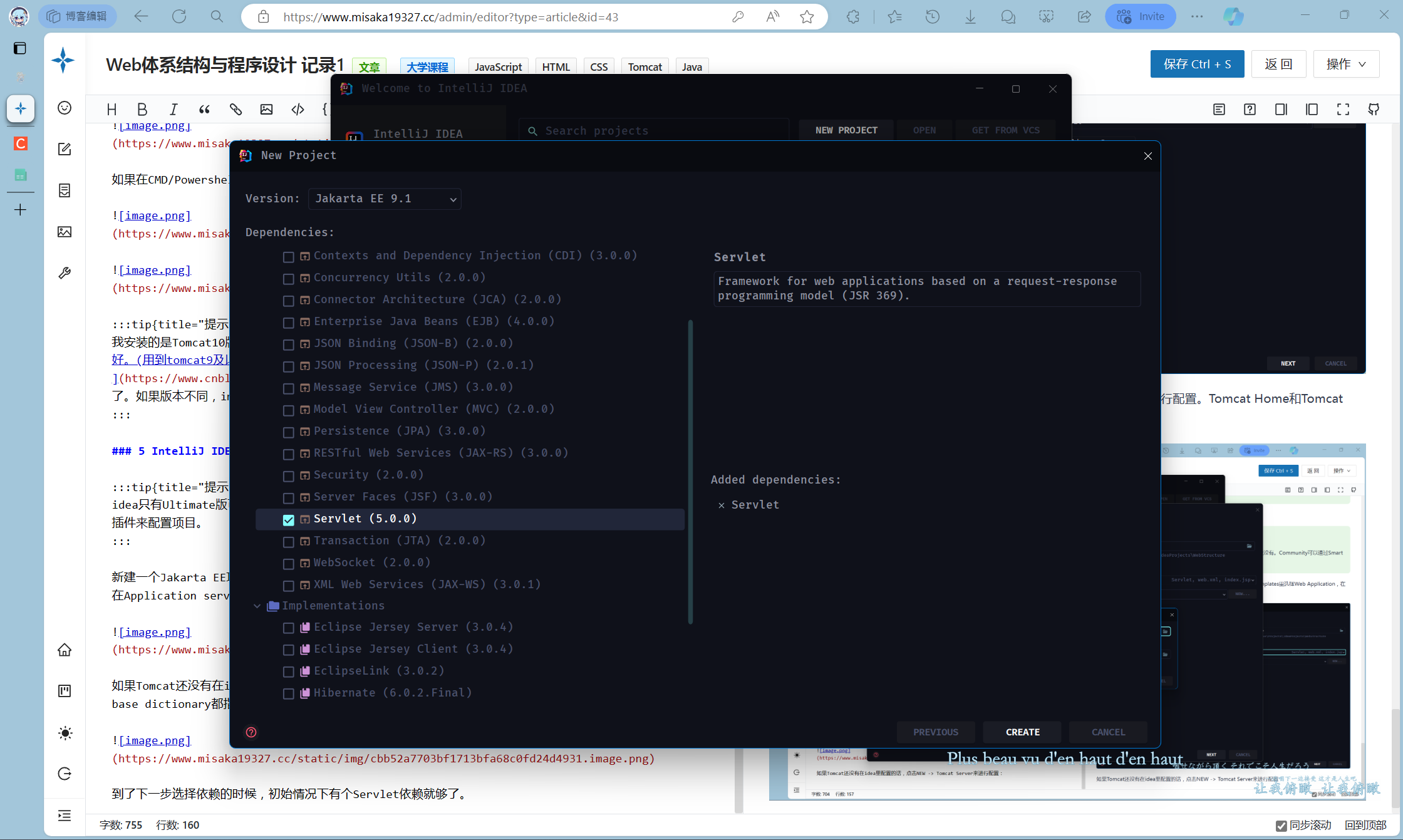Enable WebSocket (2.0.0) dependency
Screen dimensions: 1403x840
coord(289,564)
